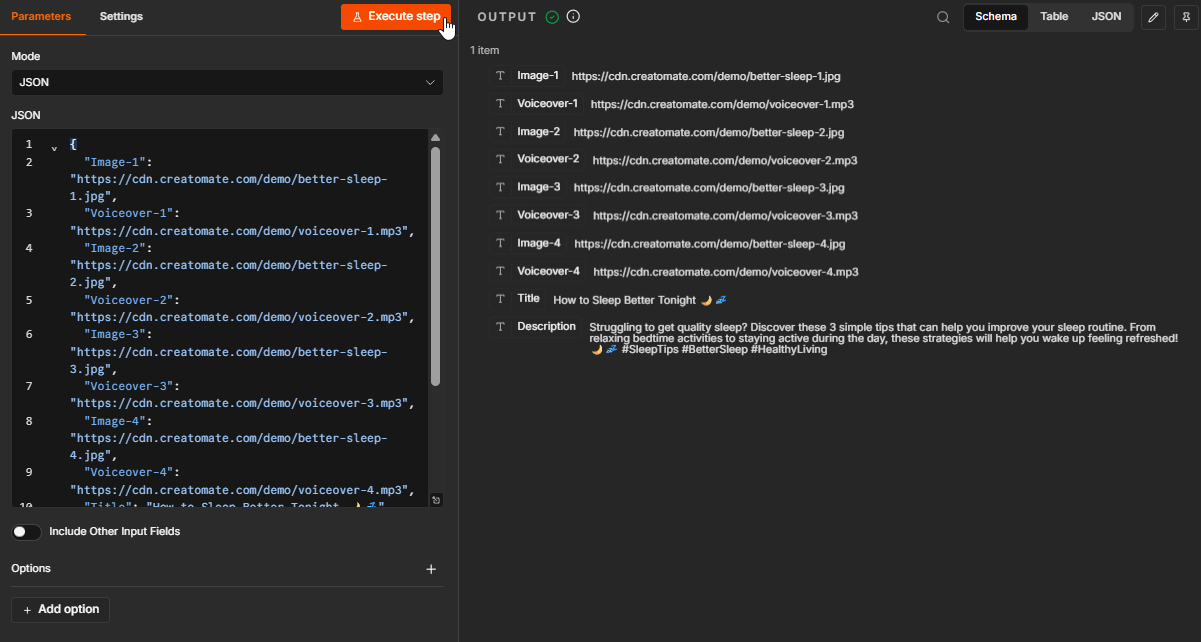Click the edit output pencil icon

click(1153, 17)
